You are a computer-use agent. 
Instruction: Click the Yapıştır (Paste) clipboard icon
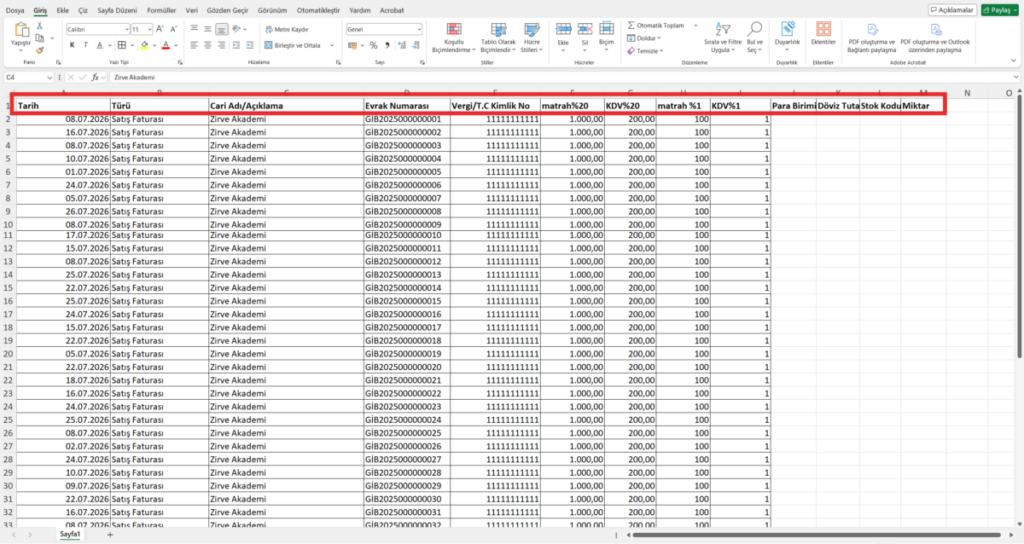21,30
